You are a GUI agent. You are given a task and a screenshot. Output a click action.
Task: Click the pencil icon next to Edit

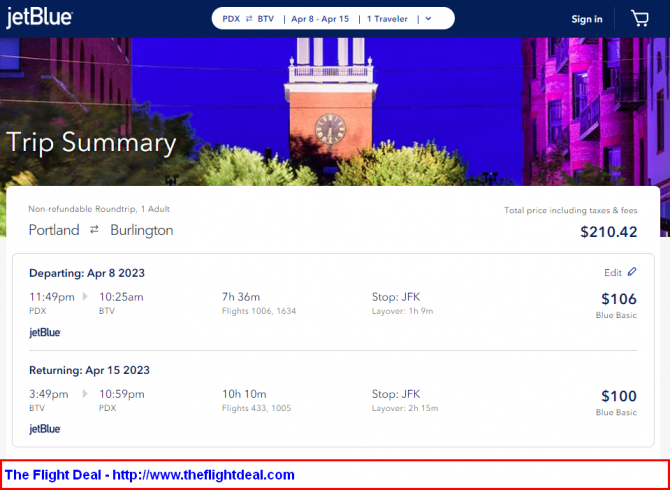(632, 272)
